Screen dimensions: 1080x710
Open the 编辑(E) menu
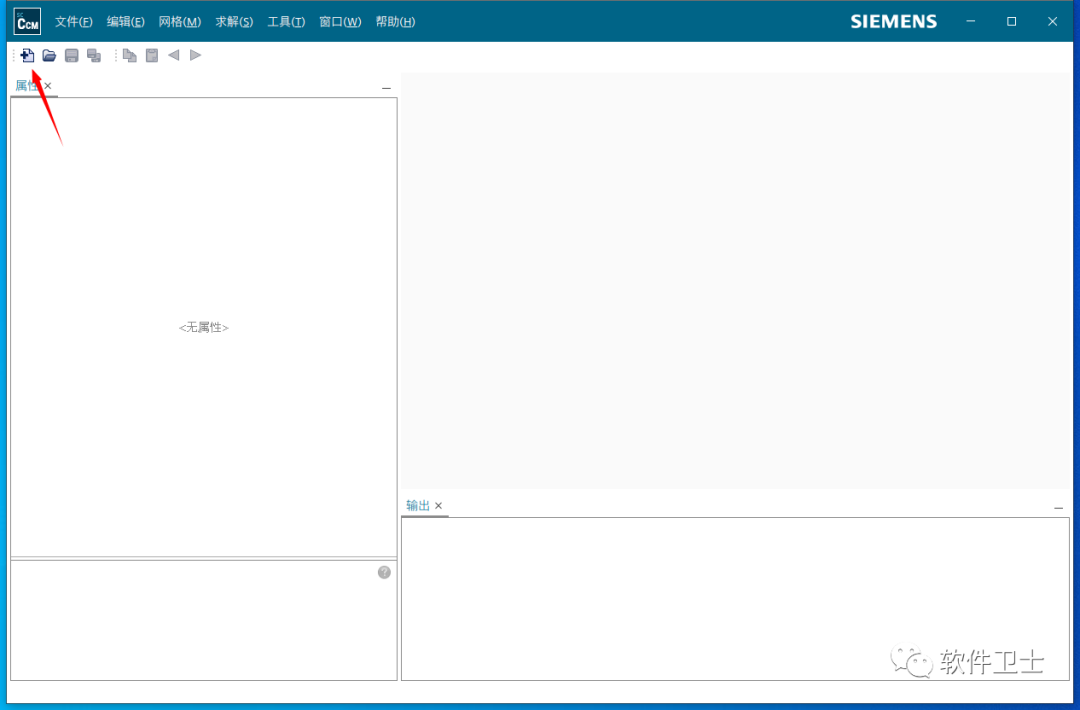click(x=125, y=21)
